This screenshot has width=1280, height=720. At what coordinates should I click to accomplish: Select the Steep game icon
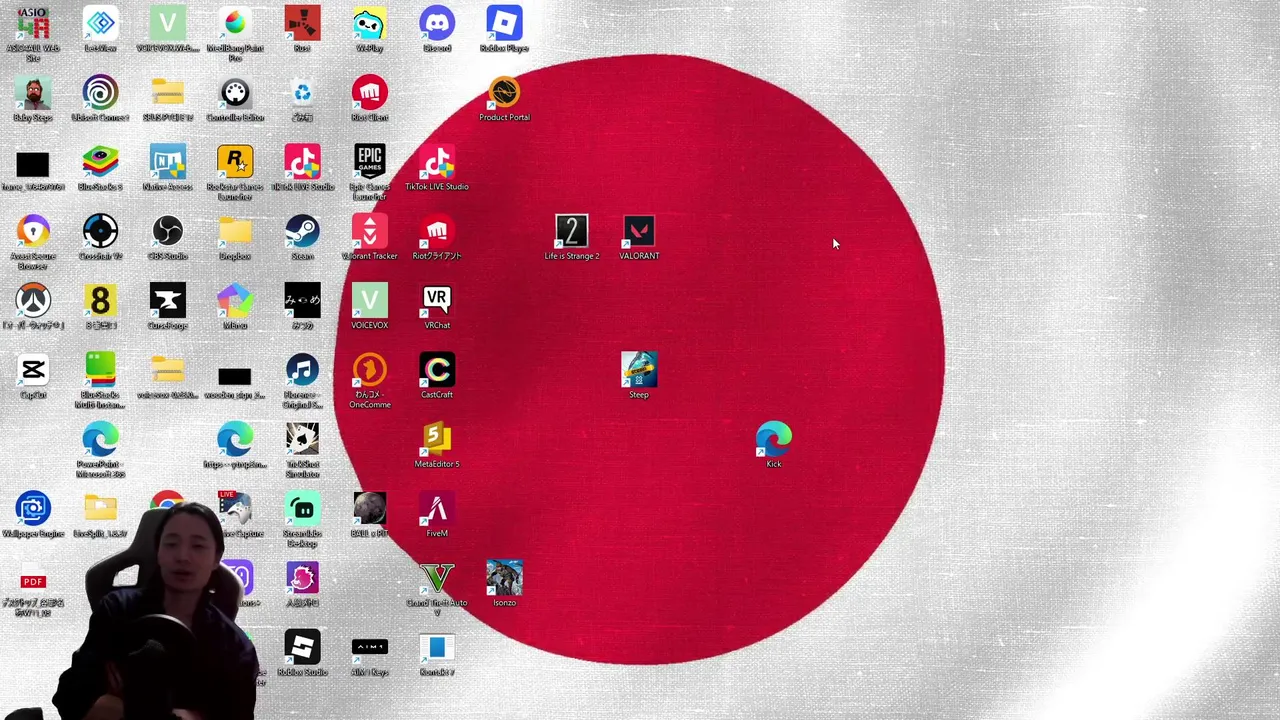(x=639, y=370)
